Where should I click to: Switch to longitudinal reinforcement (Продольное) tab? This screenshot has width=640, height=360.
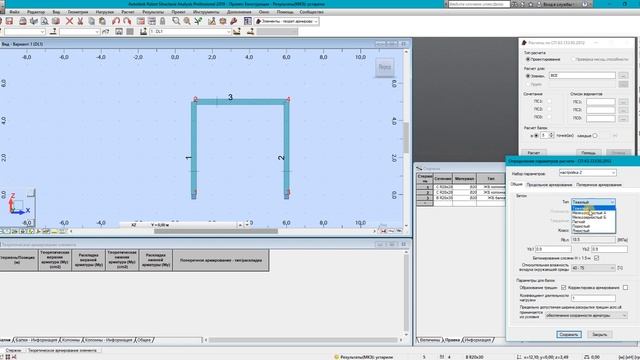click(549, 185)
